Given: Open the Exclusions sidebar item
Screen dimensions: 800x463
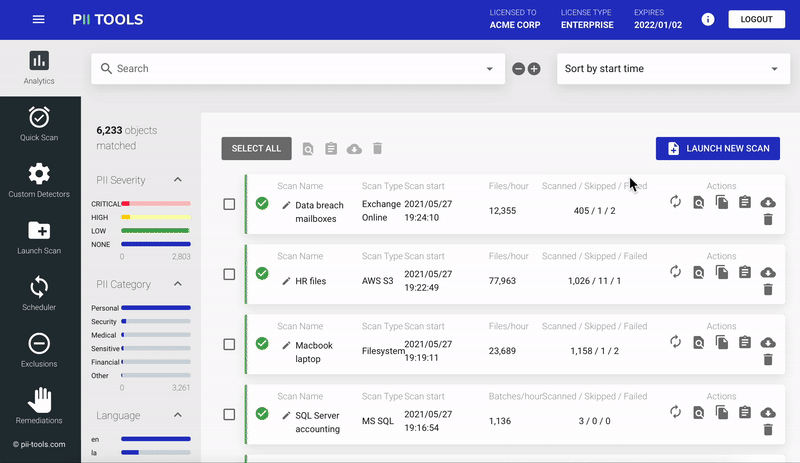Looking at the screenshot, I should pos(39,351).
